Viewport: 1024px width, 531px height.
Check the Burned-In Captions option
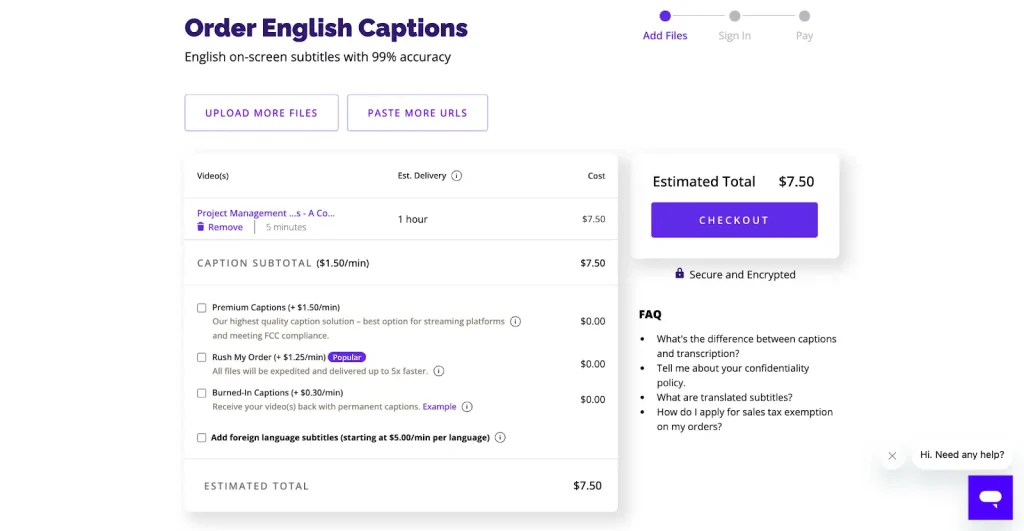pyautogui.click(x=202, y=393)
